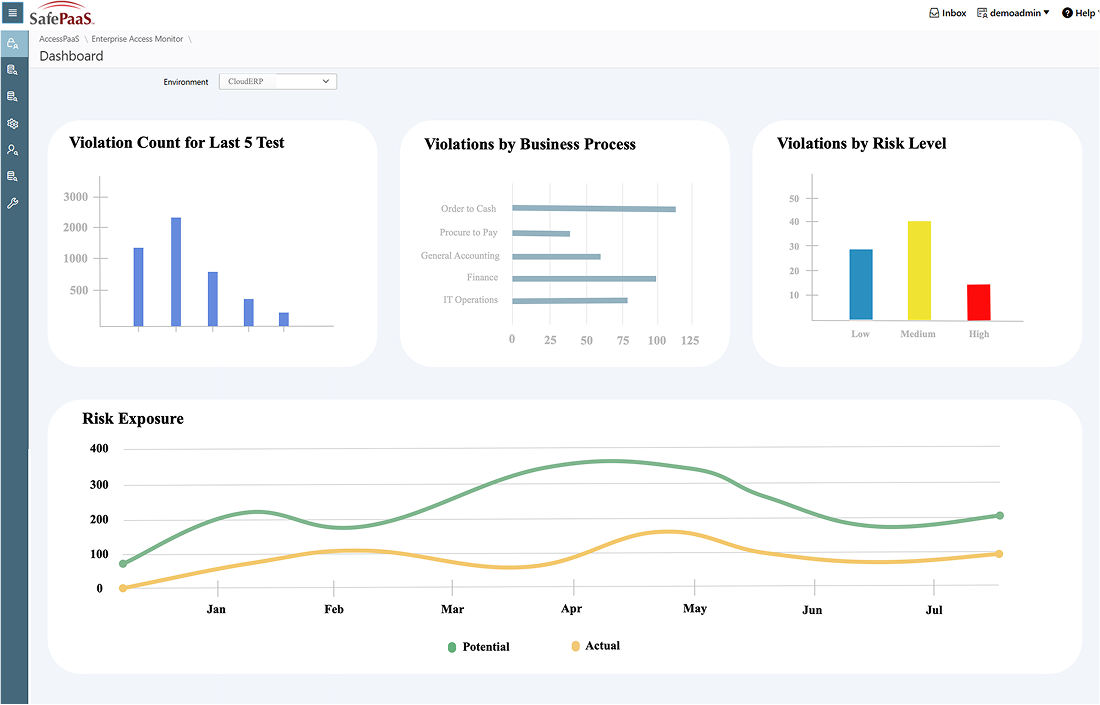The height and width of the screenshot is (705, 1100).
Task: Go to AccessPaaS breadcrumb link
Action: [59, 39]
